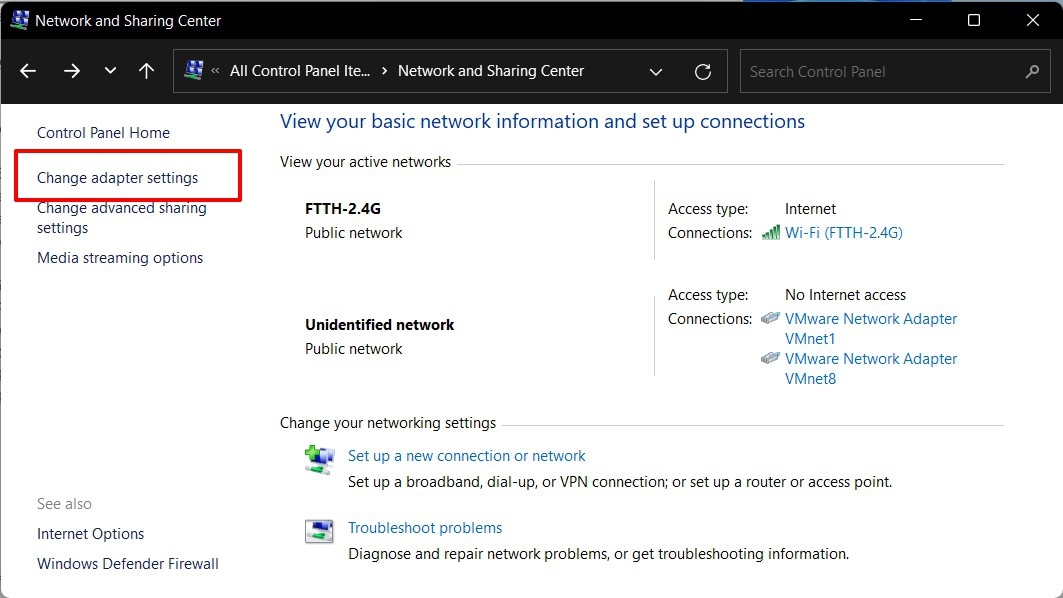
Task: Click the Control Panel icon in address bar
Action: [194, 71]
